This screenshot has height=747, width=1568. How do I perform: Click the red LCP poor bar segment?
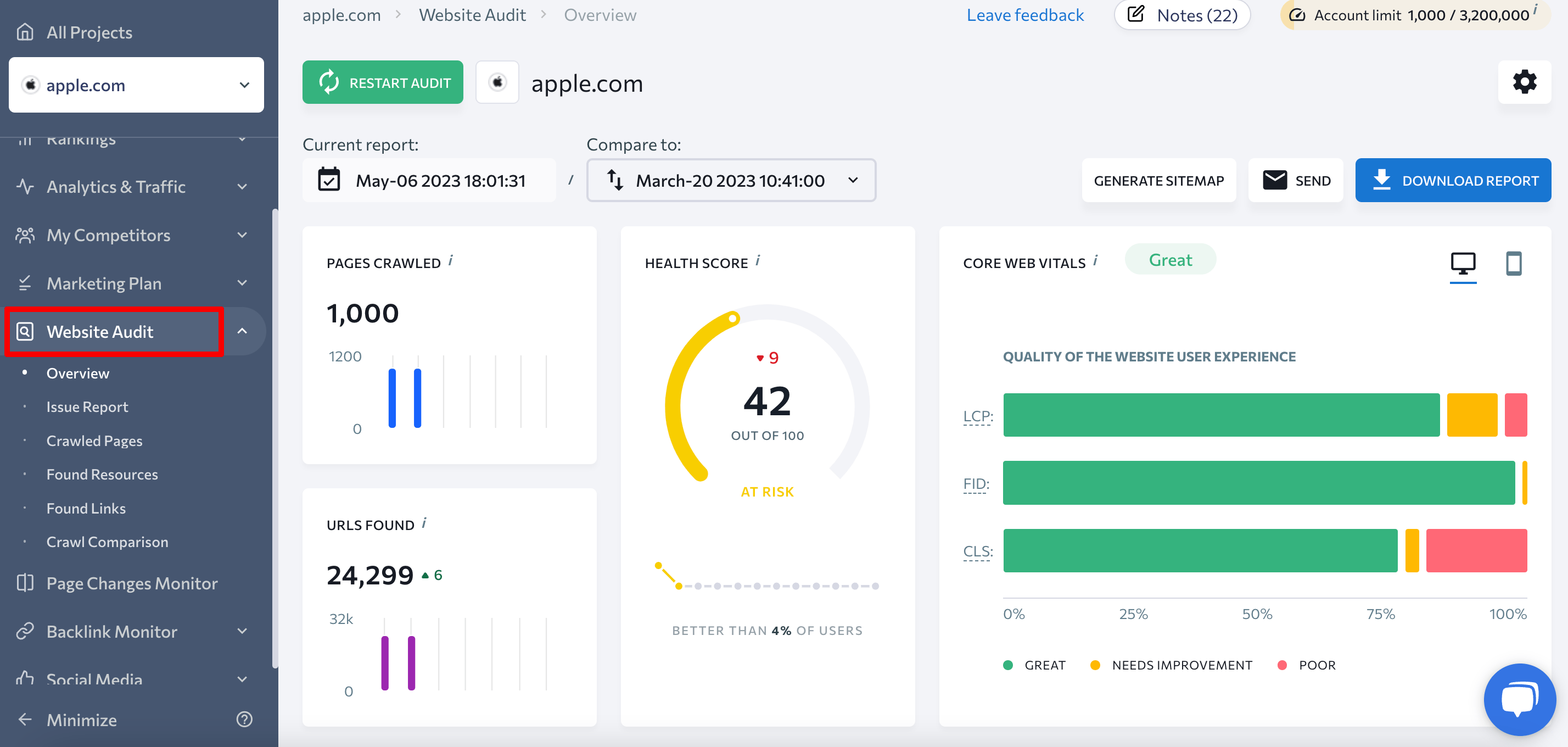click(1516, 415)
